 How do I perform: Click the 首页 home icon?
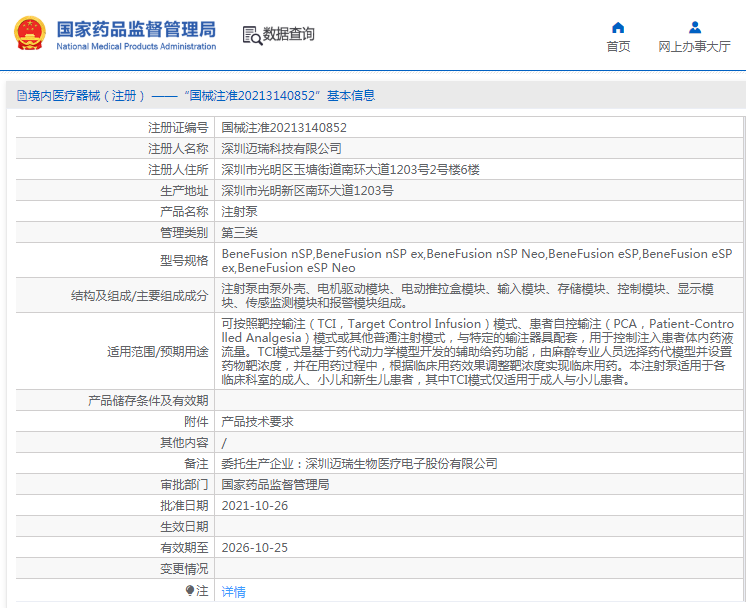618,27
